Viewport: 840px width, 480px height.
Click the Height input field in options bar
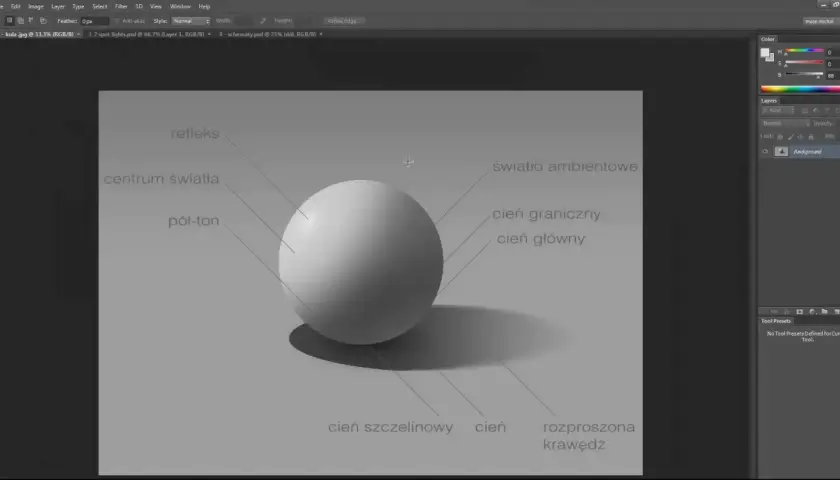(x=303, y=21)
